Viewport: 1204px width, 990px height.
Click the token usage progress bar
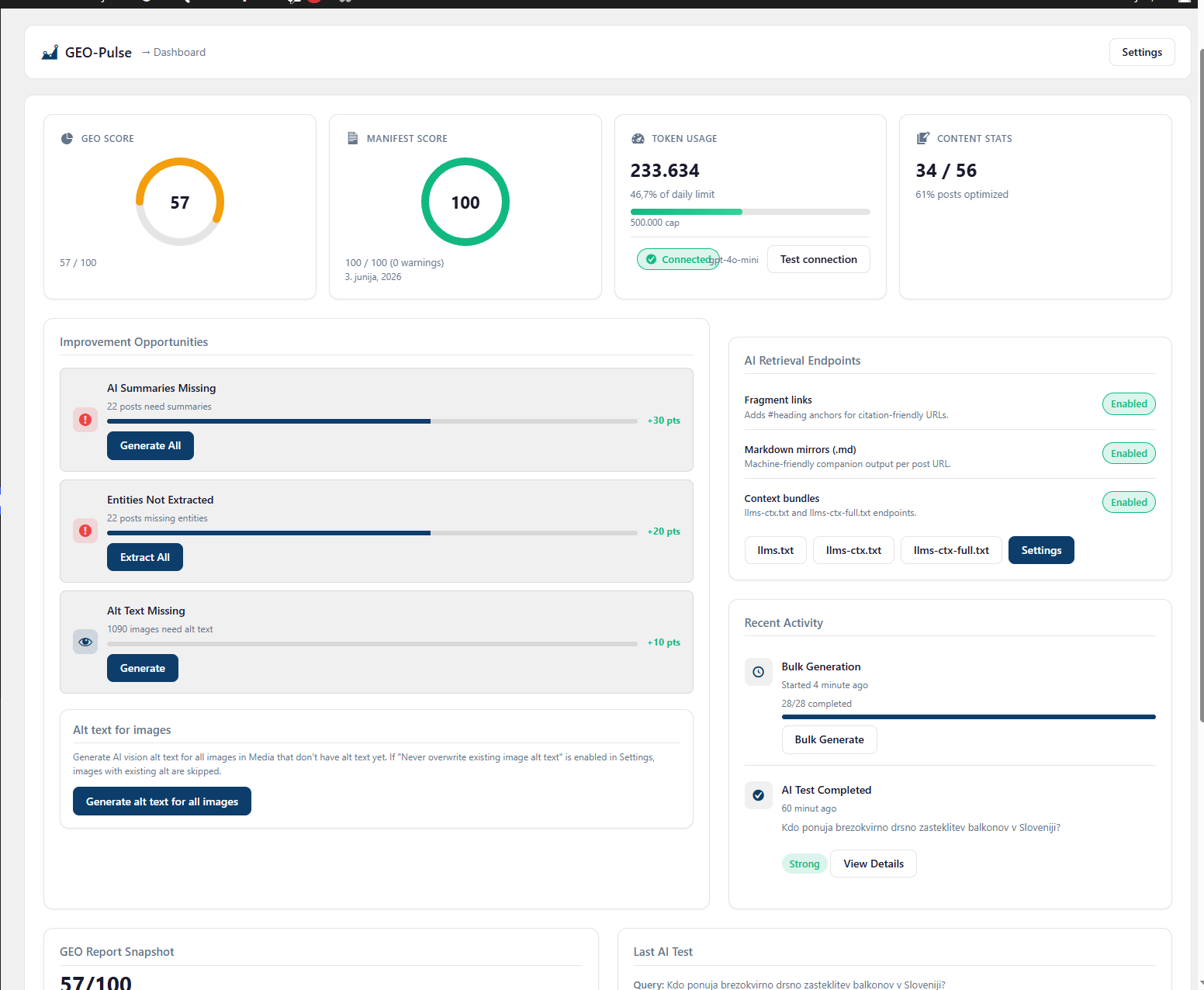tap(750, 212)
